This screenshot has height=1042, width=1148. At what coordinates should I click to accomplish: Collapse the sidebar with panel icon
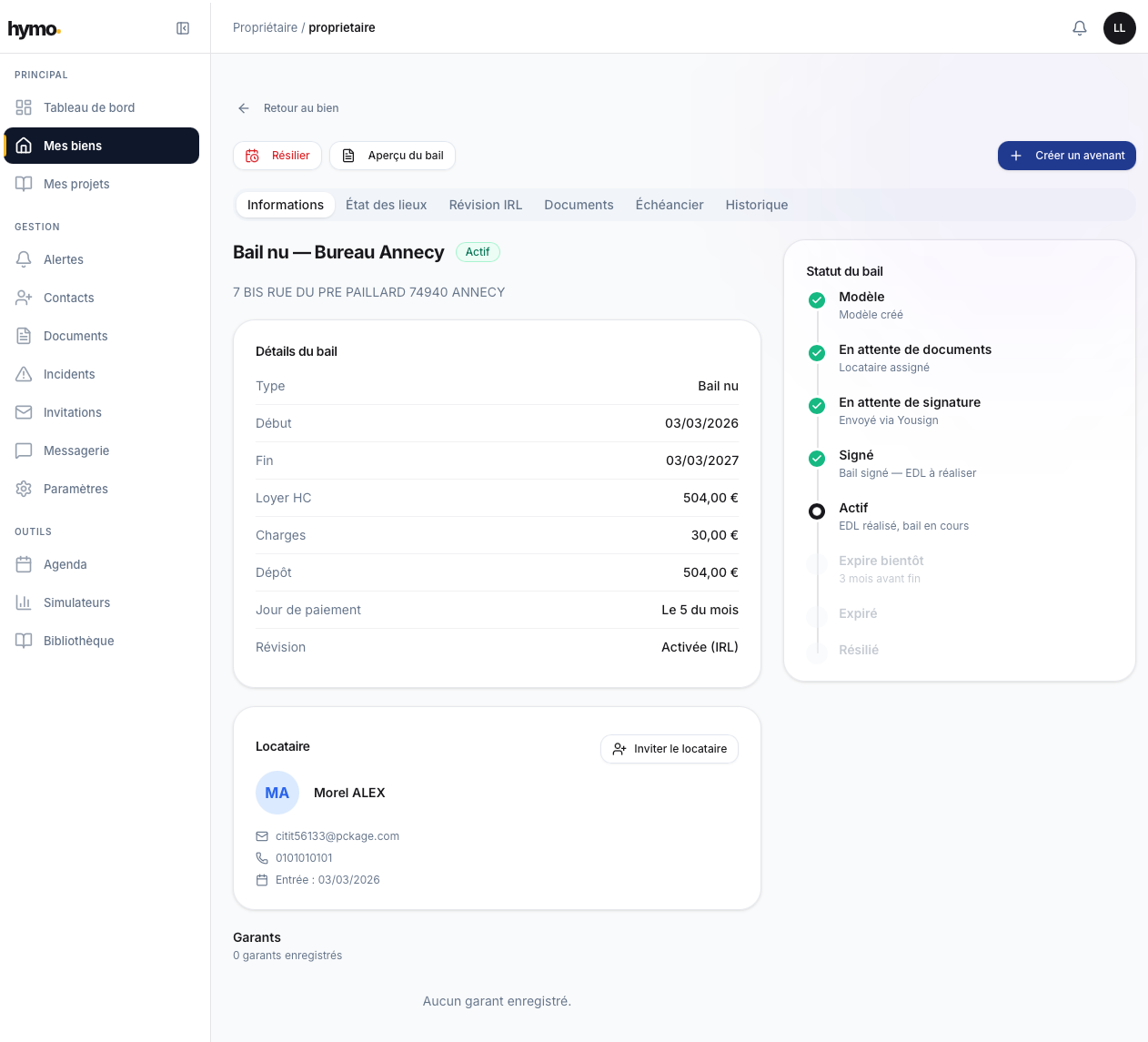click(183, 28)
